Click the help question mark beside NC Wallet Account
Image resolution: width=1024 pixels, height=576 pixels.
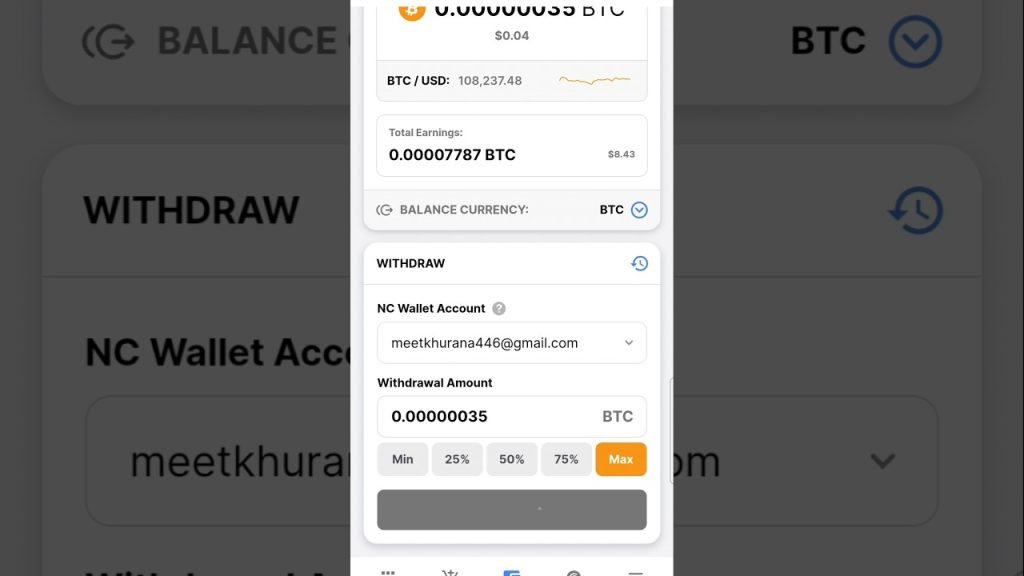(x=499, y=308)
